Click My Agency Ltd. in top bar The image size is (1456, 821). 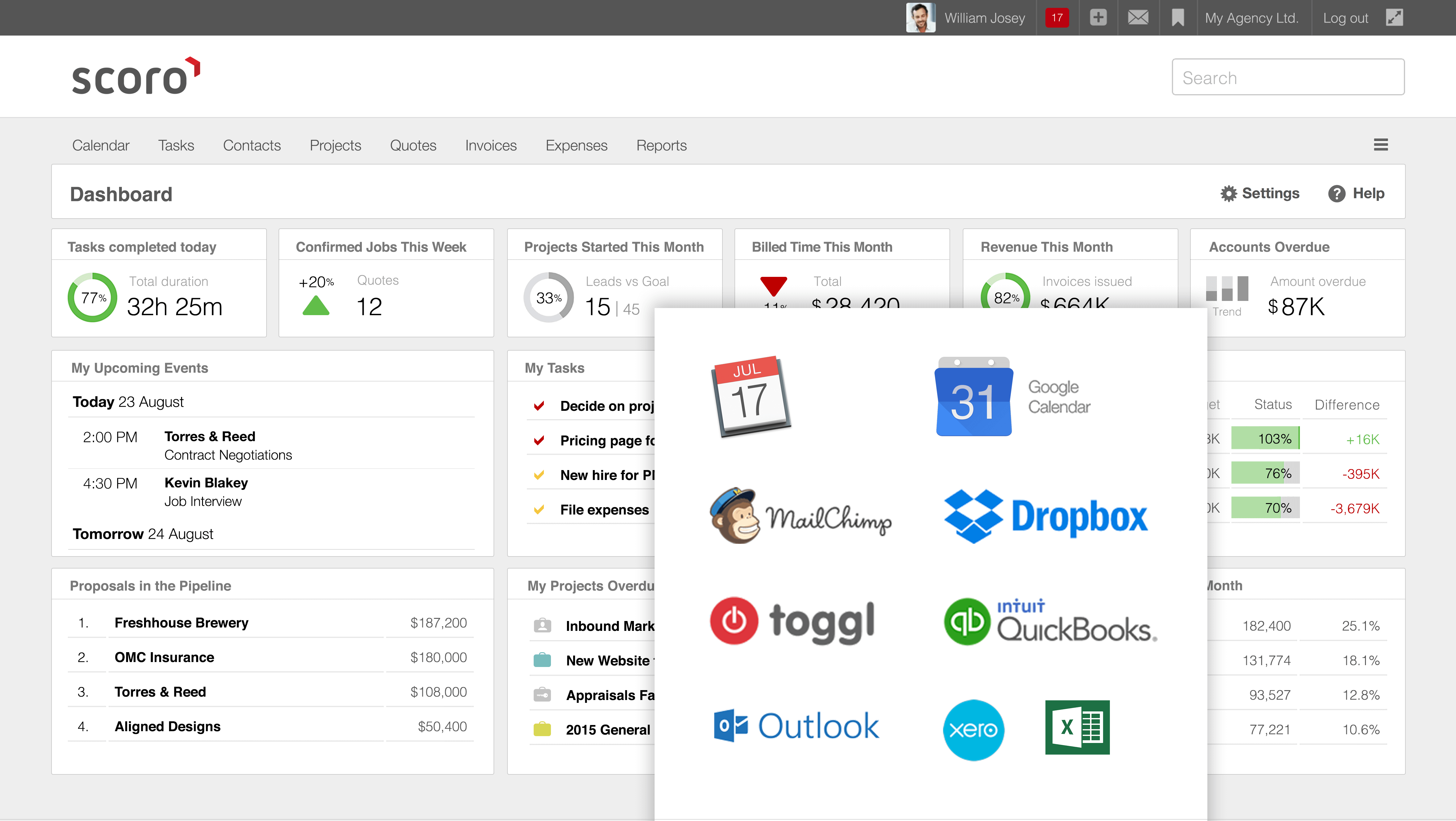tap(1251, 18)
